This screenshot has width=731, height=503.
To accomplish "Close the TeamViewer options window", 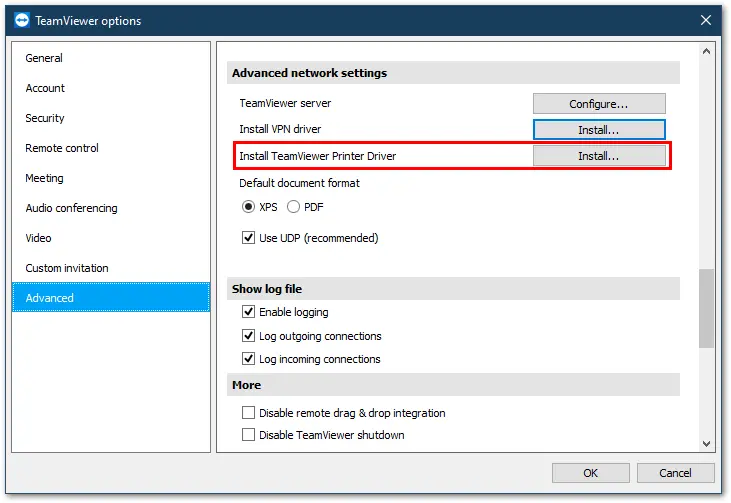I will click(x=705, y=20).
